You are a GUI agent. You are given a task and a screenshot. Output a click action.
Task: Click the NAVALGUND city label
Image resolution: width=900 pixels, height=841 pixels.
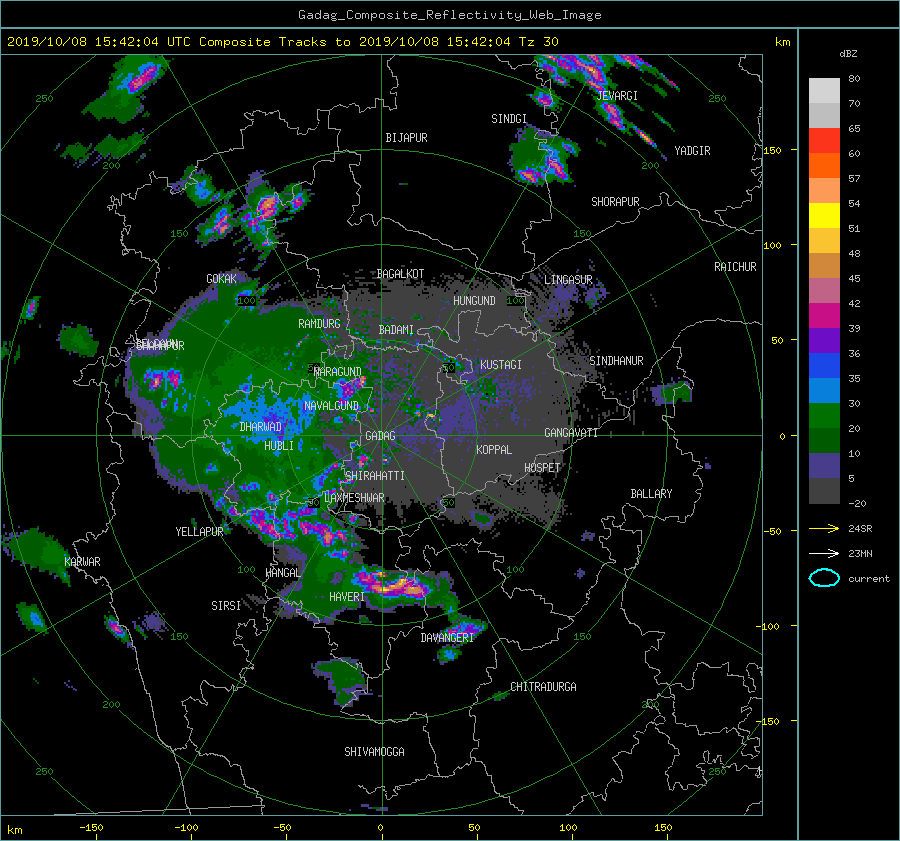[x=331, y=406]
